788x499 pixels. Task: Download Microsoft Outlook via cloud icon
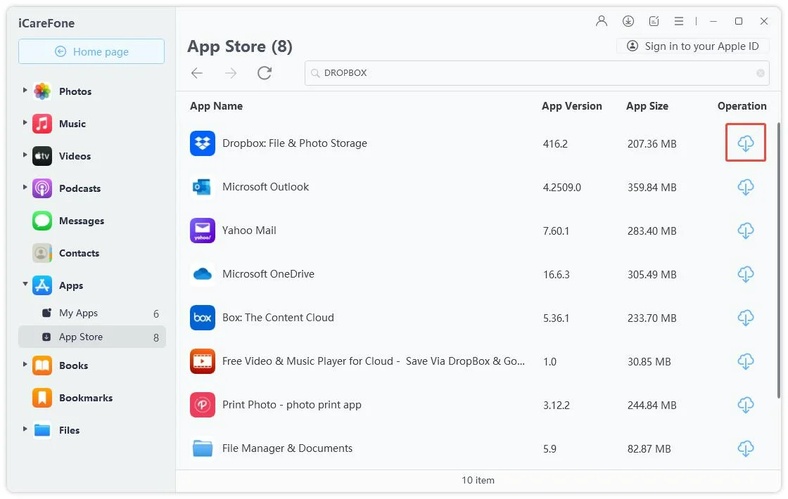[x=745, y=187]
